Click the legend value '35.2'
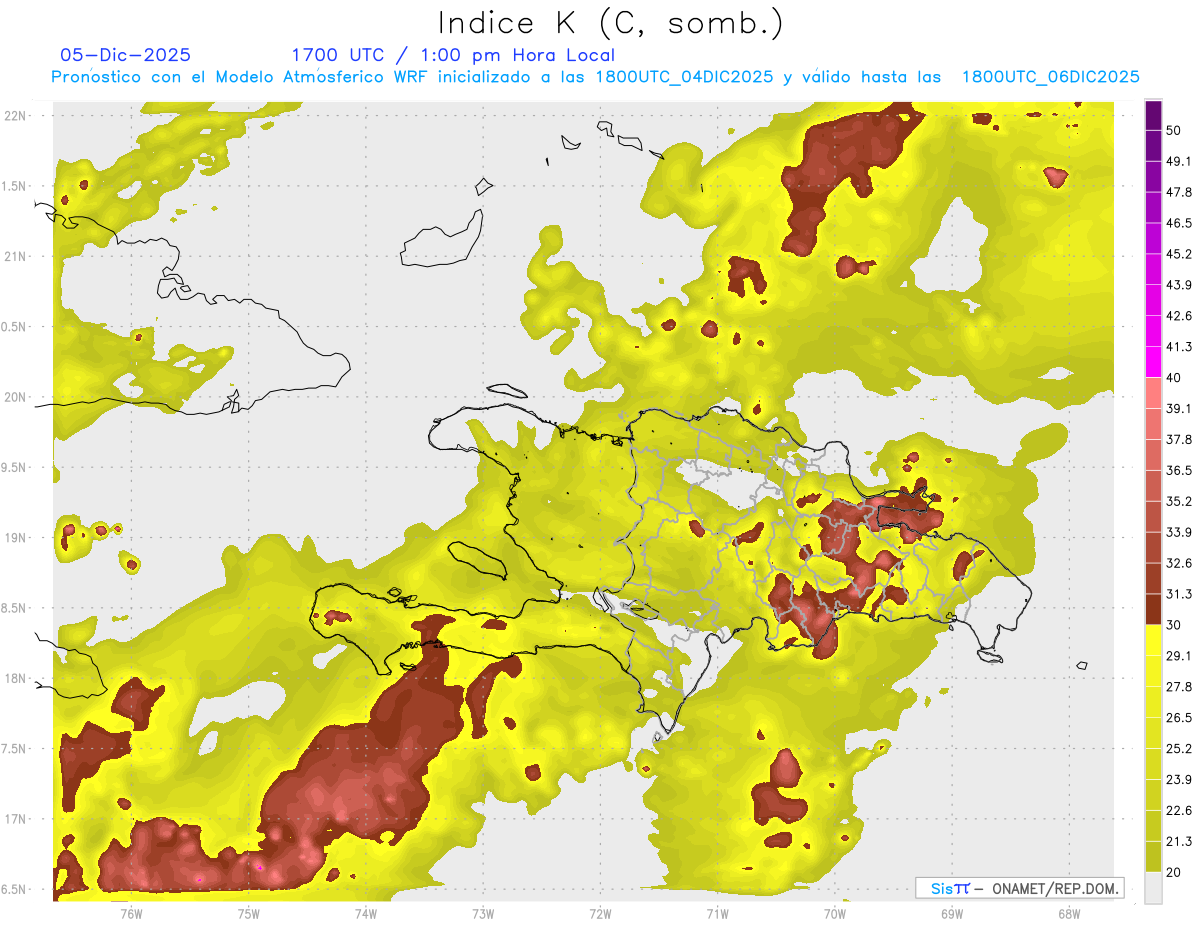Screen dimensions: 1200x927 pyautogui.click(x=1179, y=501)
